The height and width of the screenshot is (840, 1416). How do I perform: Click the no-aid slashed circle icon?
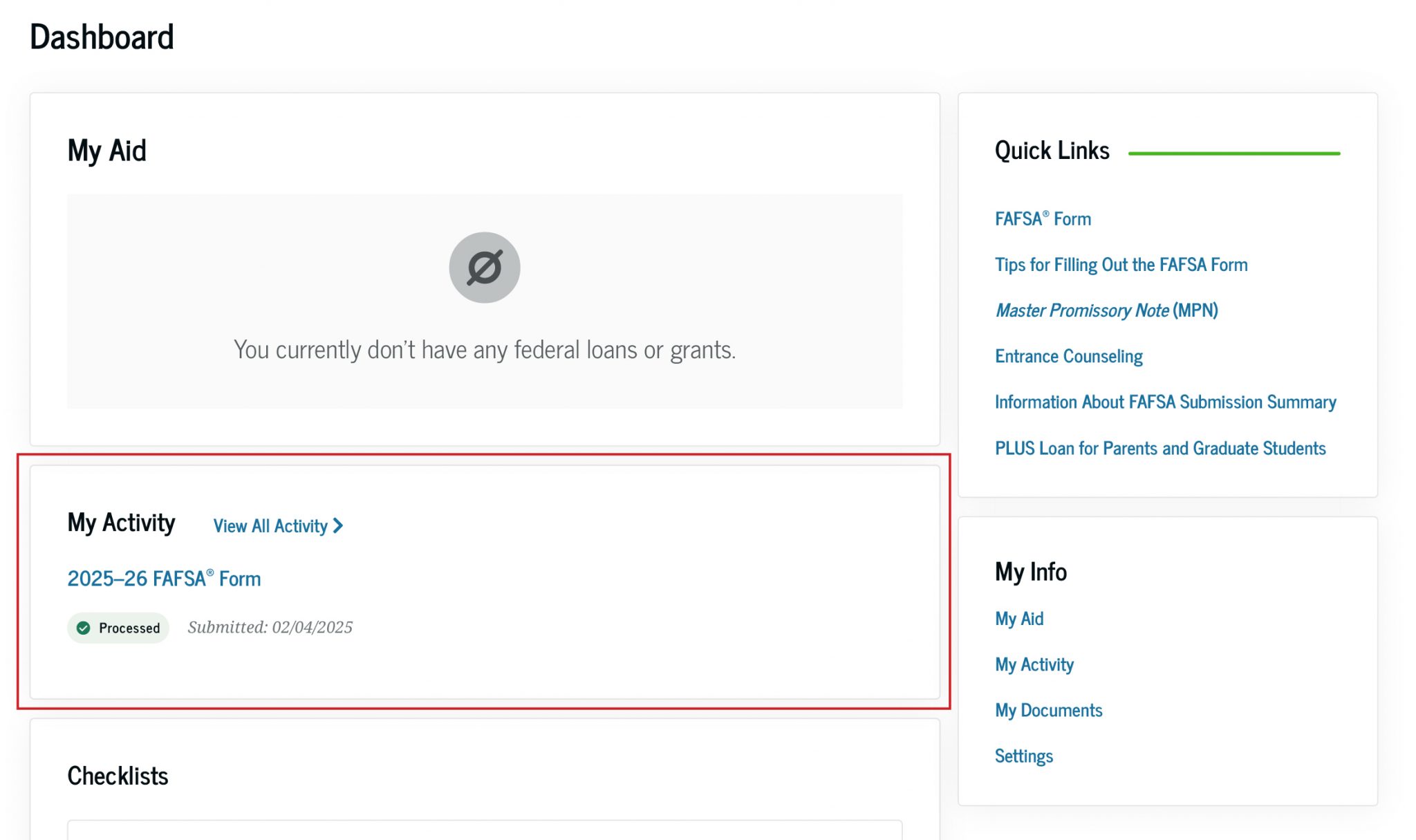tap(484, 268)
